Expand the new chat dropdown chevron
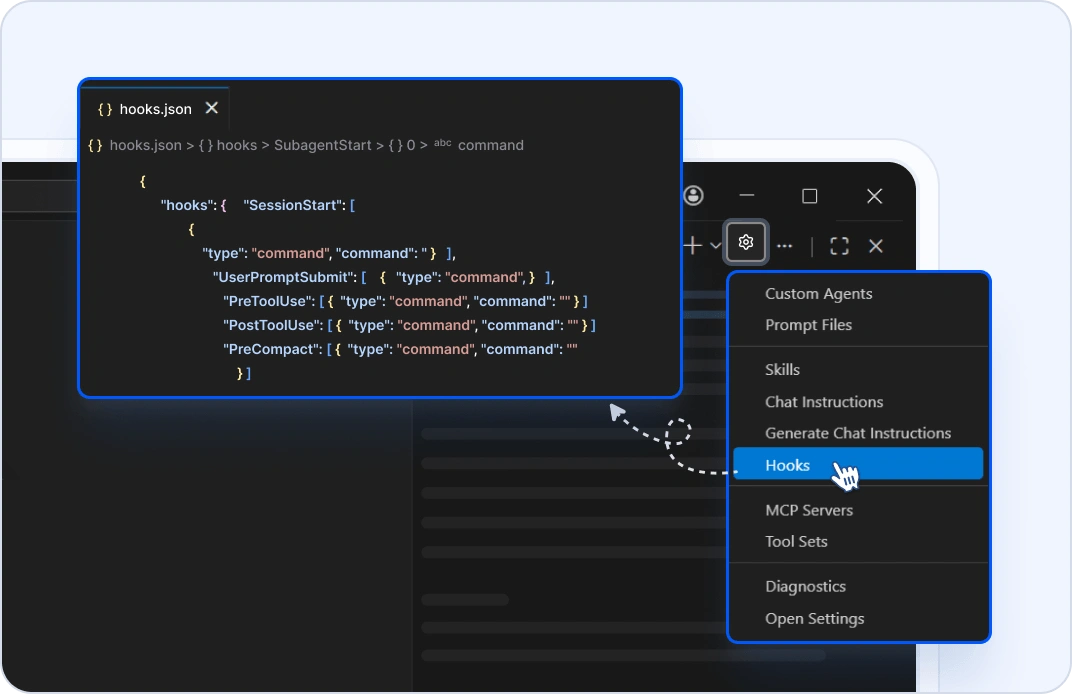The image size is (1072, 694). (x=715, y=245)
